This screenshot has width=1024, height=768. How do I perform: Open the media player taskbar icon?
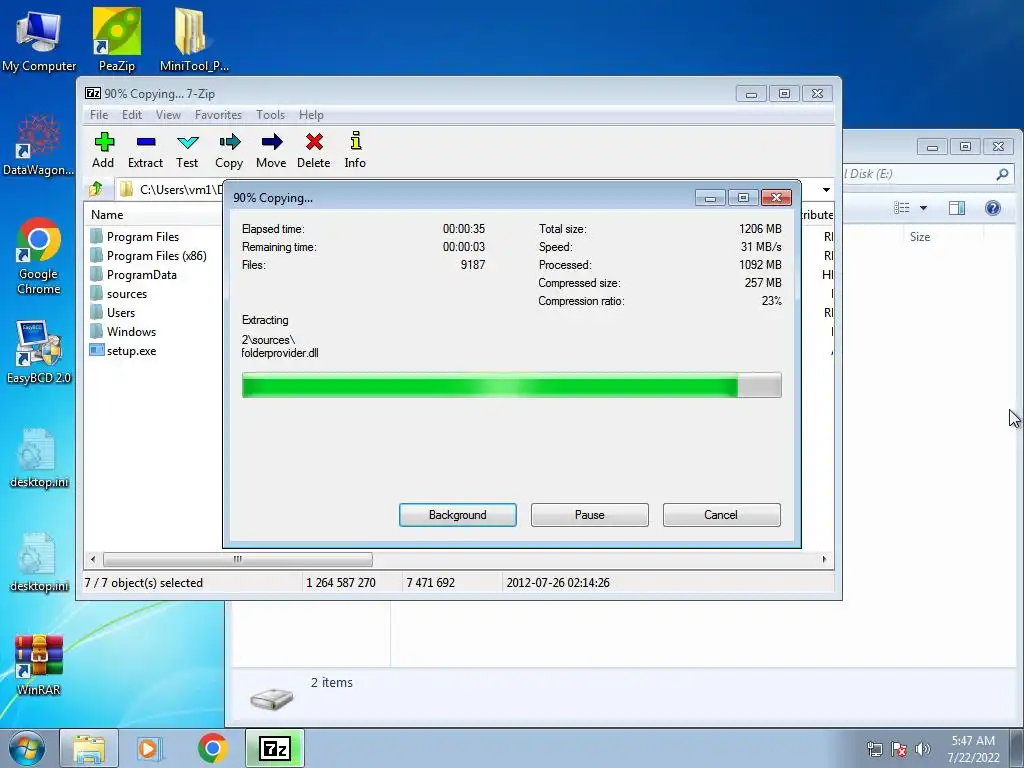pyautogui.click(x=150, y=748)
